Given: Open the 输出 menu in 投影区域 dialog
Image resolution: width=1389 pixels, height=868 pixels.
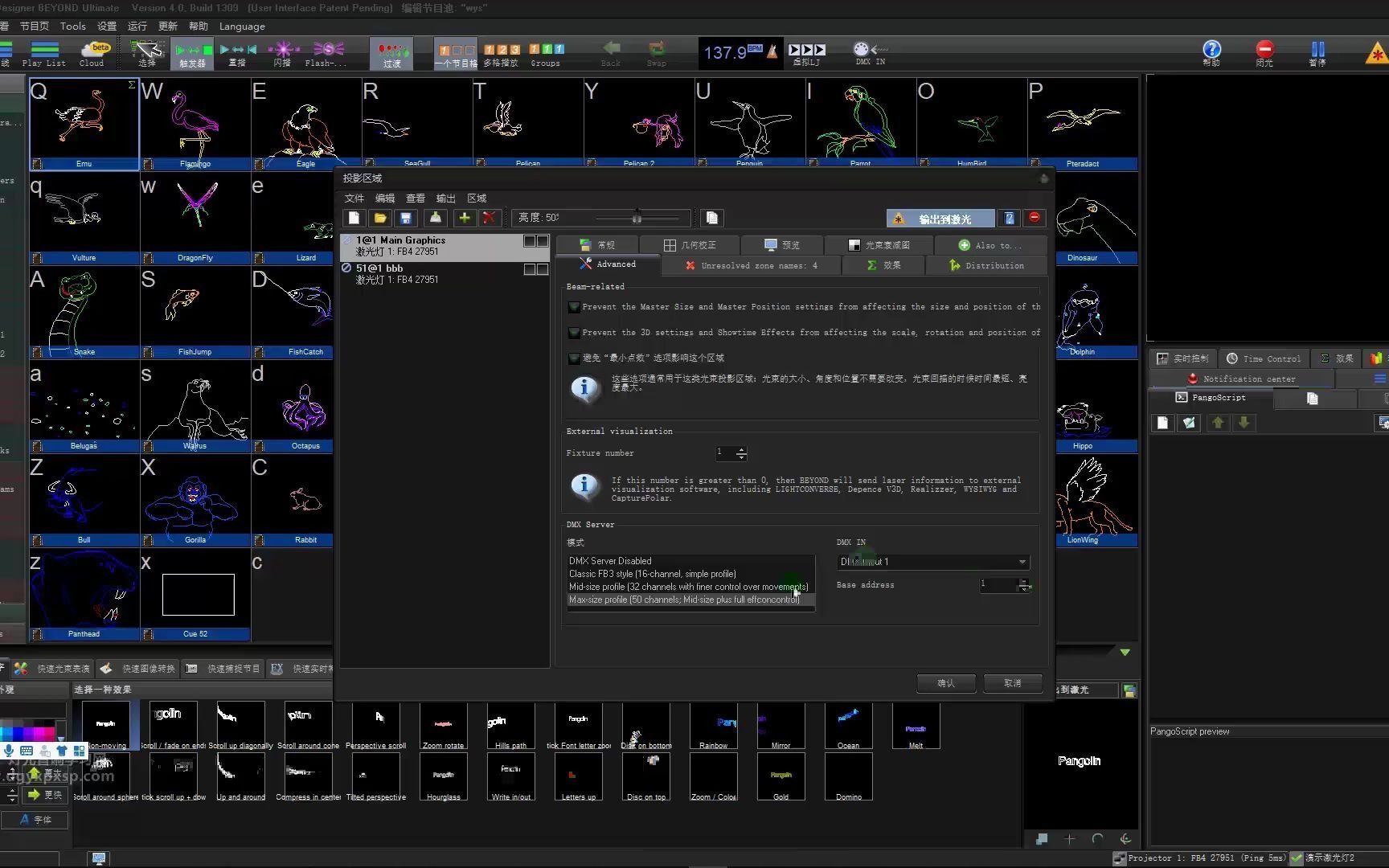Looking at the screenshot, I should click(x=445, y=199).
